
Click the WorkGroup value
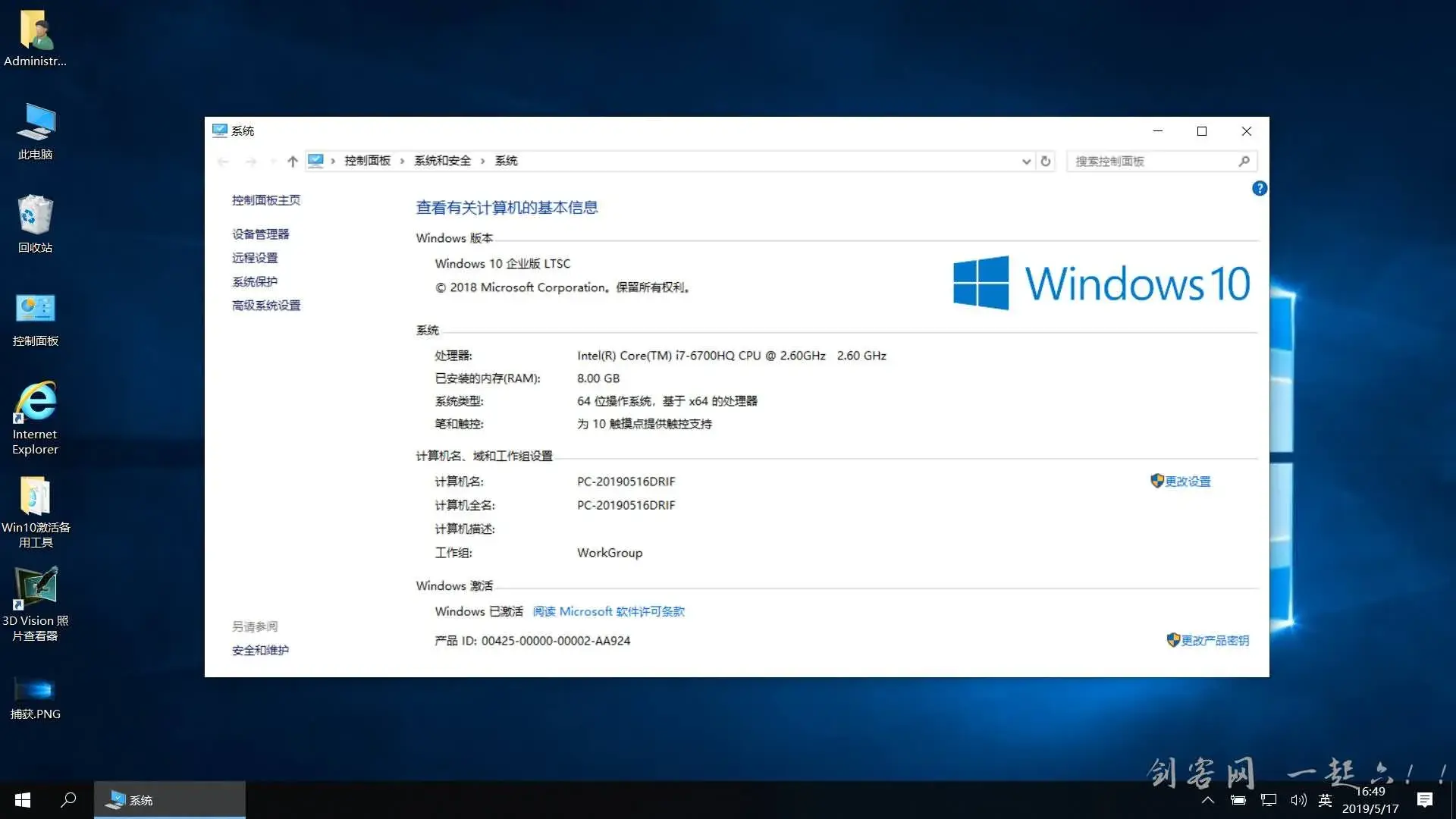coord(610,552)
